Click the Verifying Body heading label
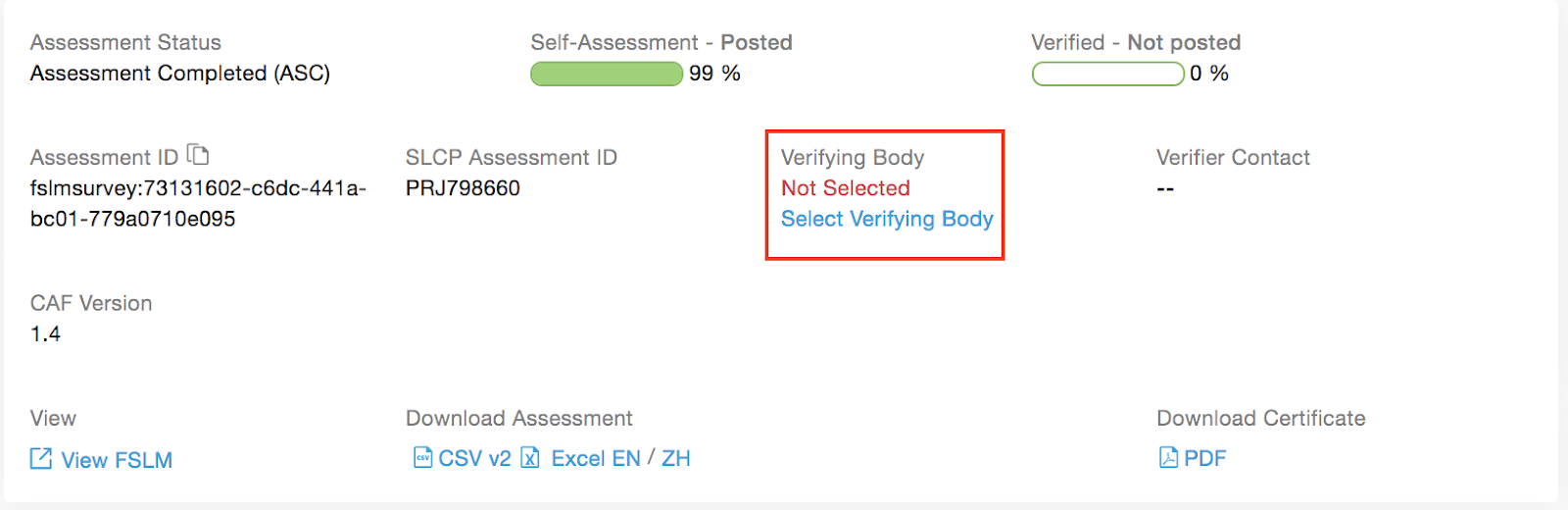This screenshot has height=510, width=1568. [x=853, y=158]
